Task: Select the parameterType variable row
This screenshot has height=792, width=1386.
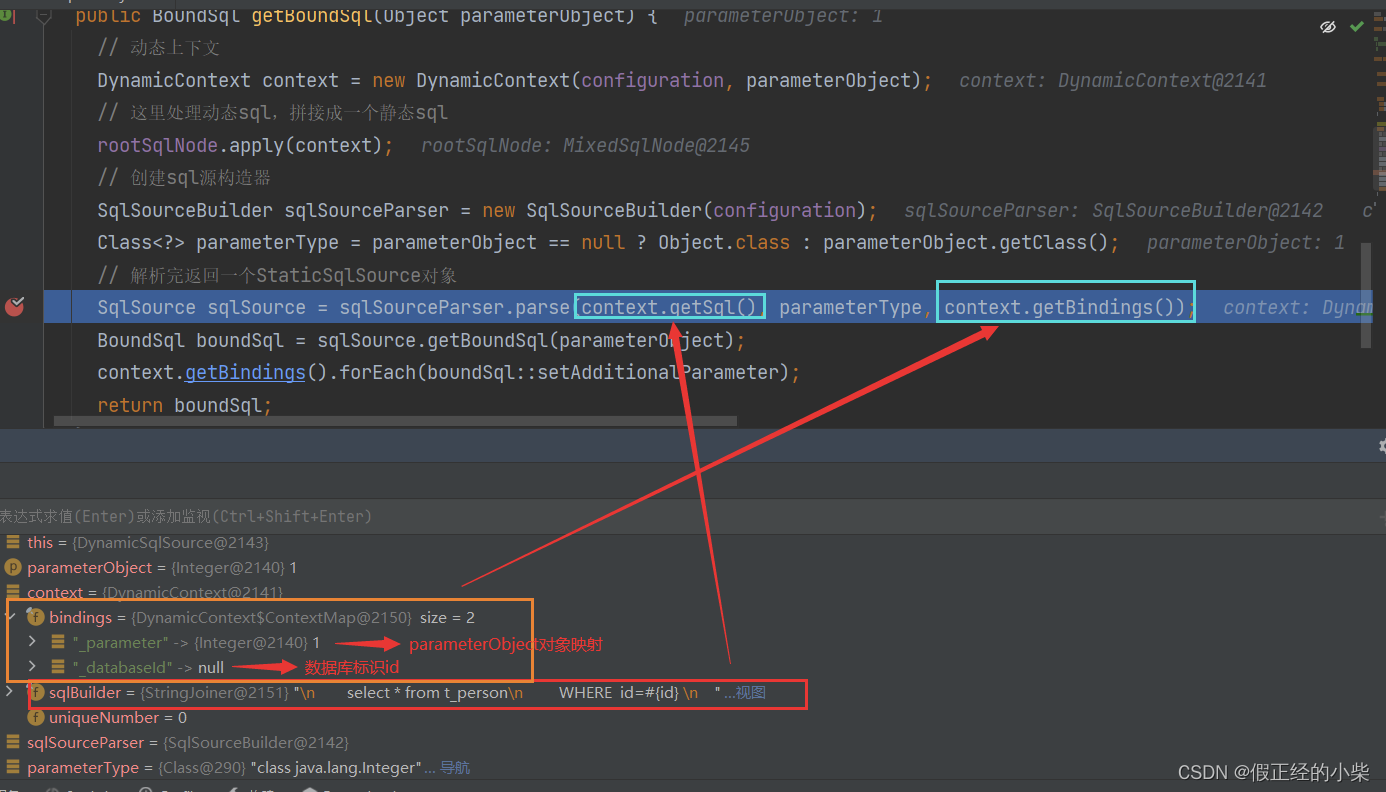Action: [693, 768]
